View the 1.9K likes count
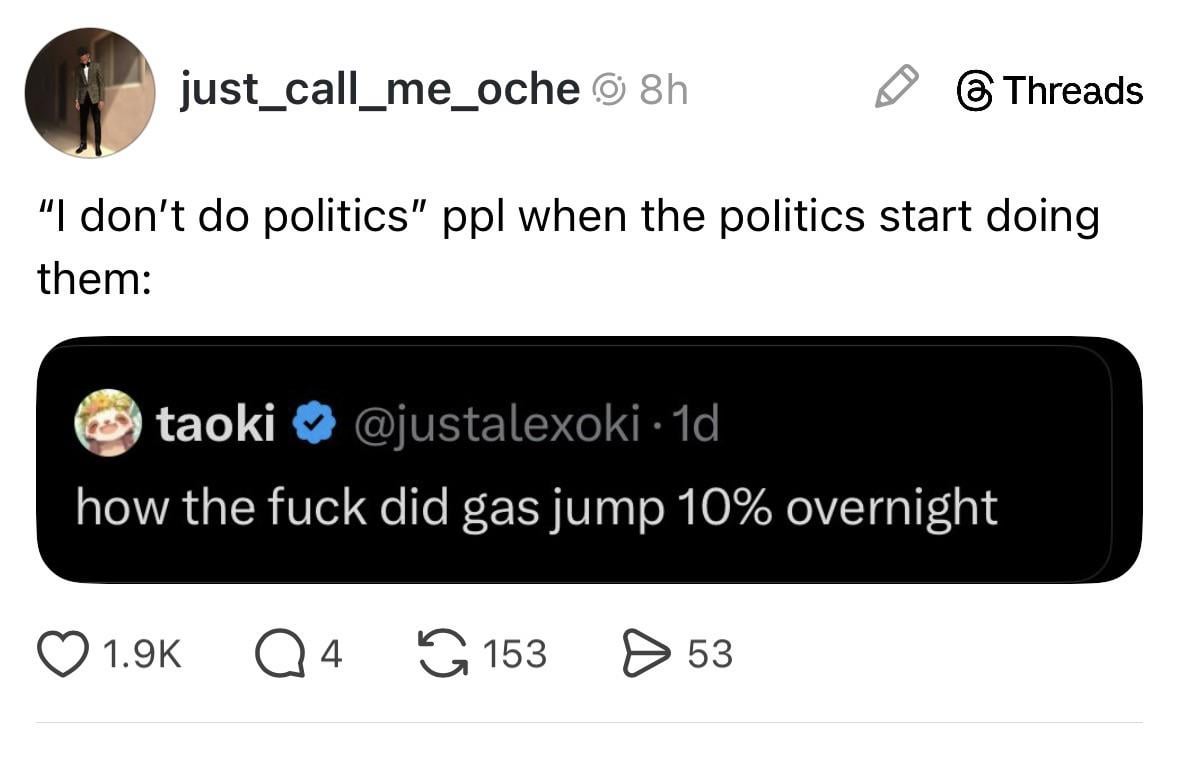This screenshot has height=768, width=1179. point(142,654)
